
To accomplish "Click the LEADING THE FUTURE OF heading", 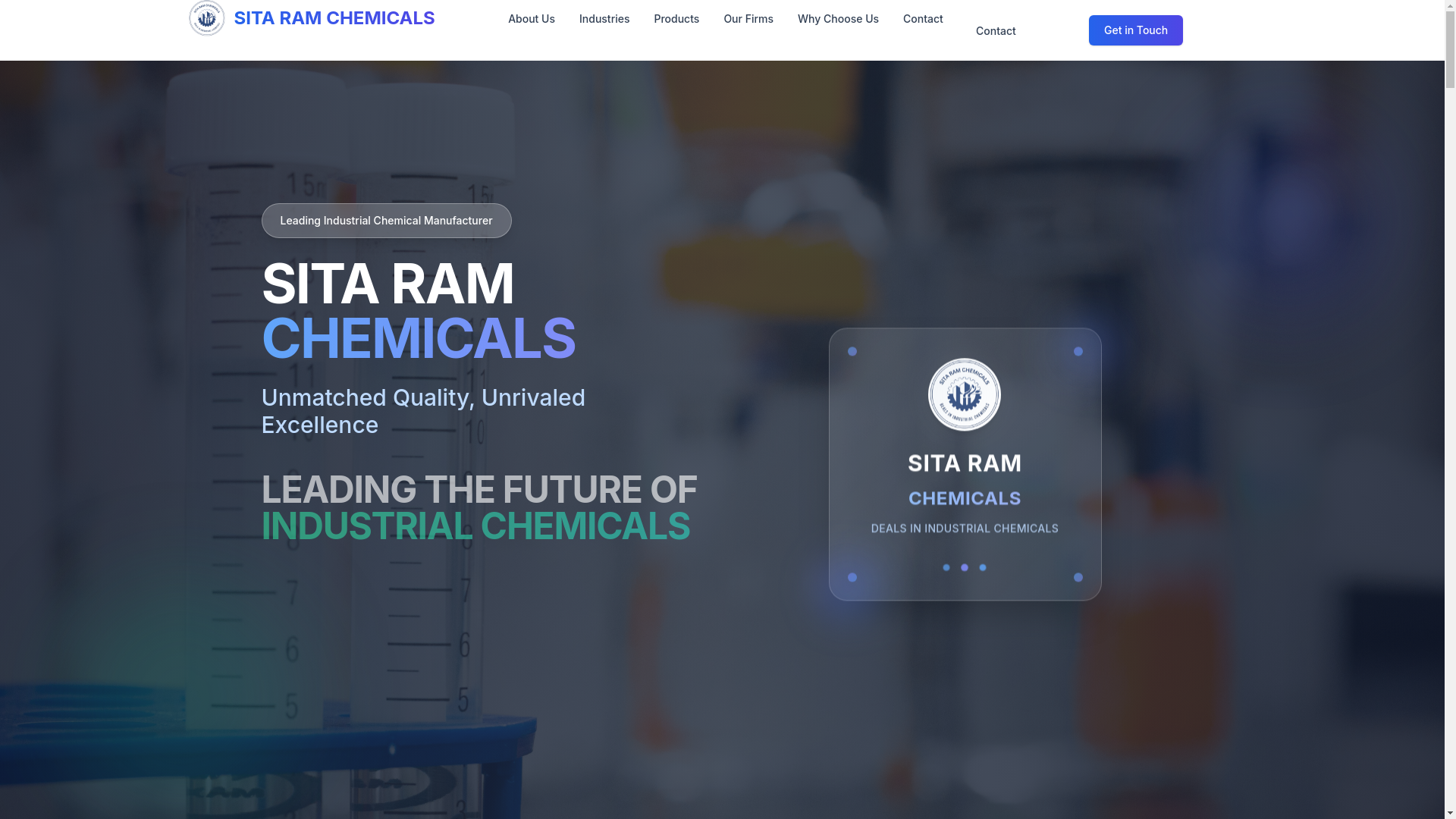I will point(479,490).
